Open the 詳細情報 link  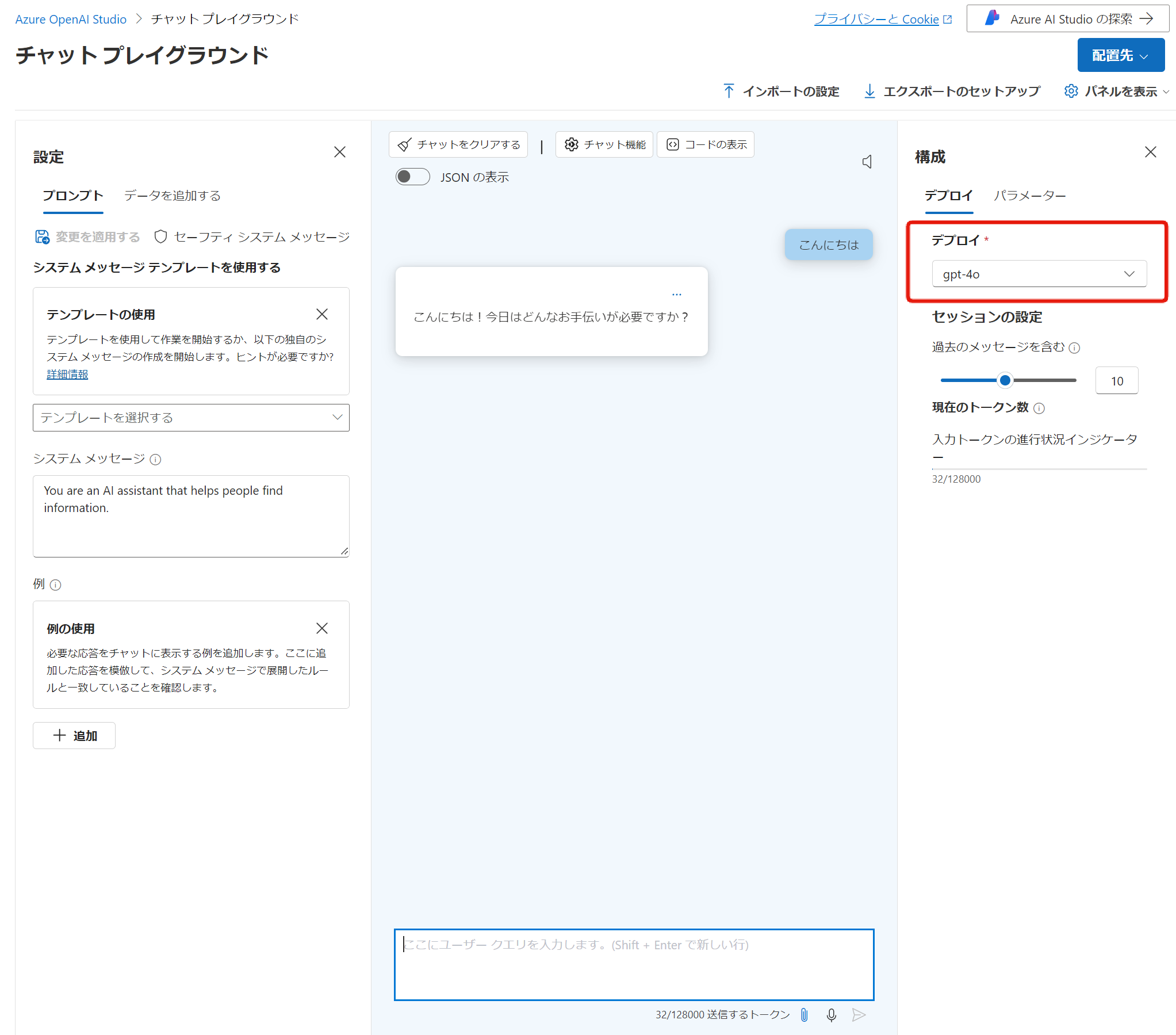[x=67, y=374]
